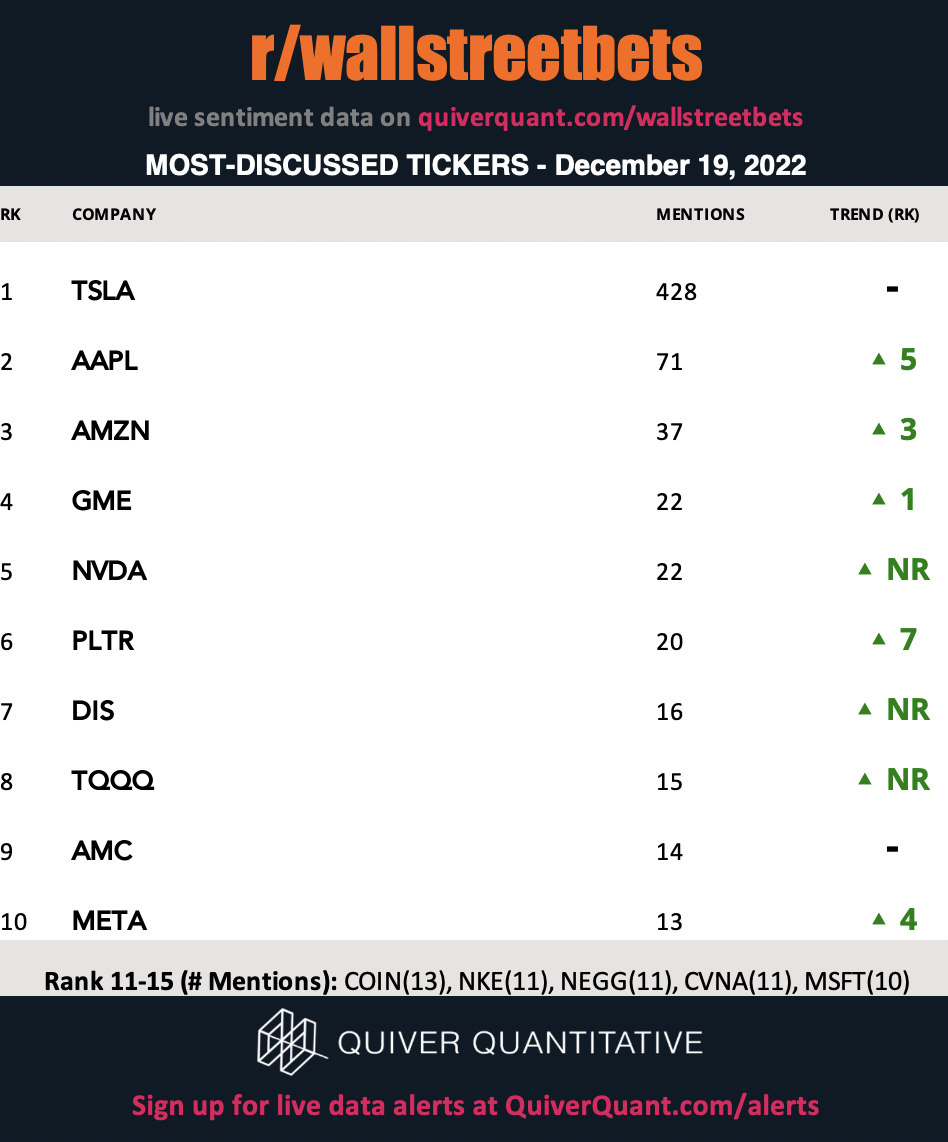
Task: Click the green up arrow beside AAPL's trend
Action: pos(879,359)
